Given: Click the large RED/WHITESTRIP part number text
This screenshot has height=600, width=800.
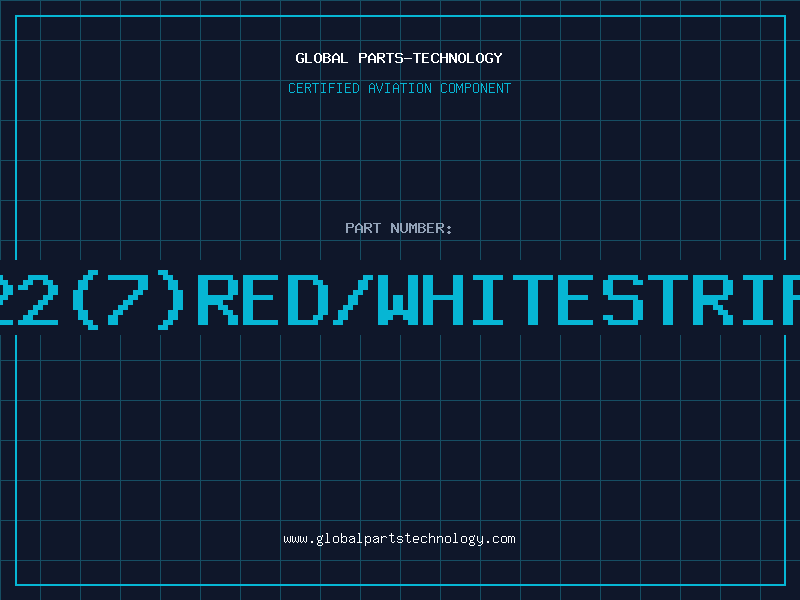Looking at the screenshot, I should pos(400,299).
